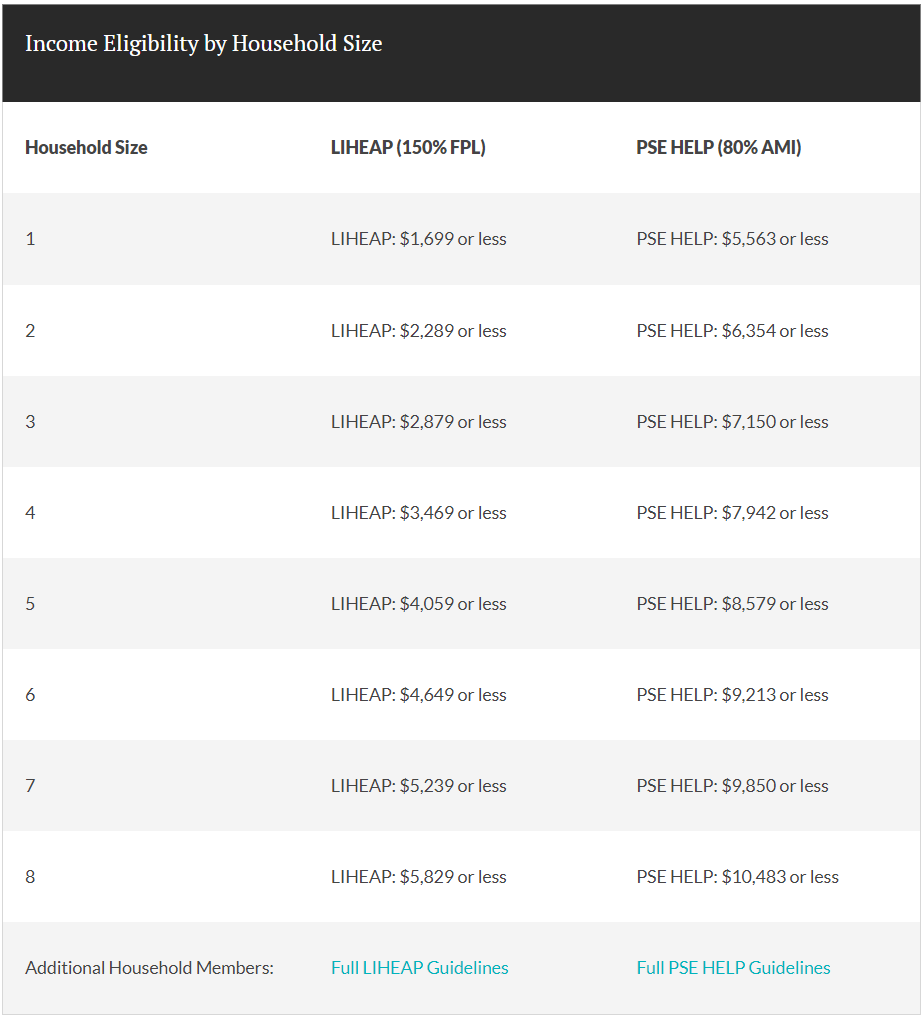Click the PSE HELP $7,150 or less cell
Image resolution: width=923 pixels, height=1019 pixels.
point(732,422)
